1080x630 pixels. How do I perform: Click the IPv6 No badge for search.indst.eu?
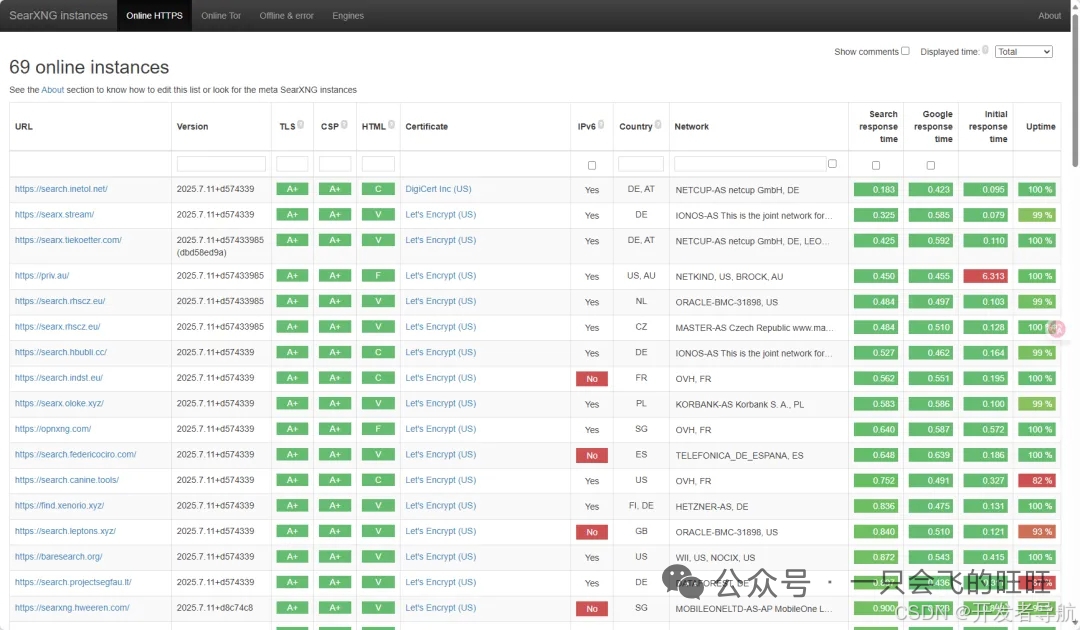click(592, 379)
